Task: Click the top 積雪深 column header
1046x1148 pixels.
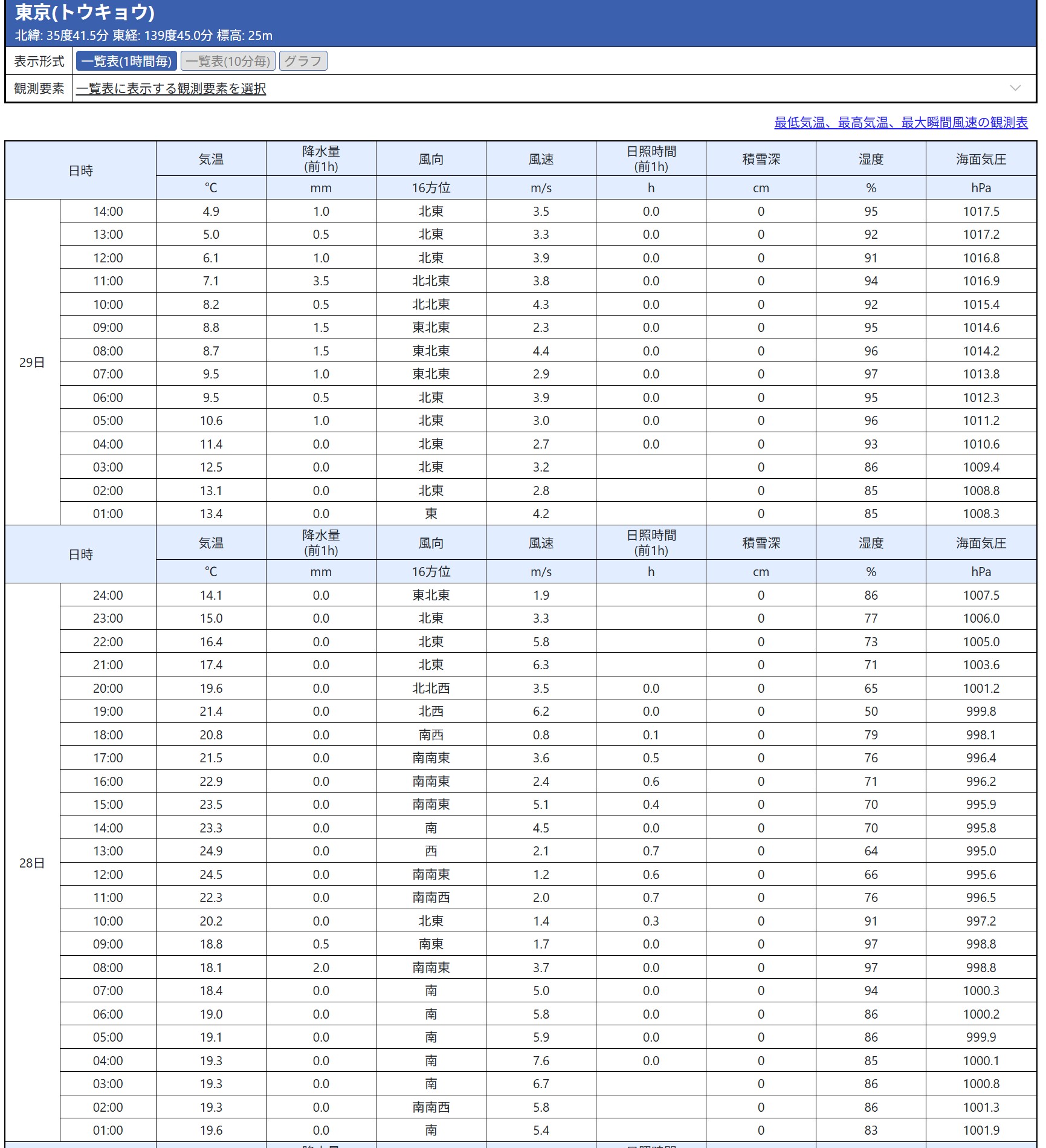Action: pyautogui.click(x=761, y=160)
